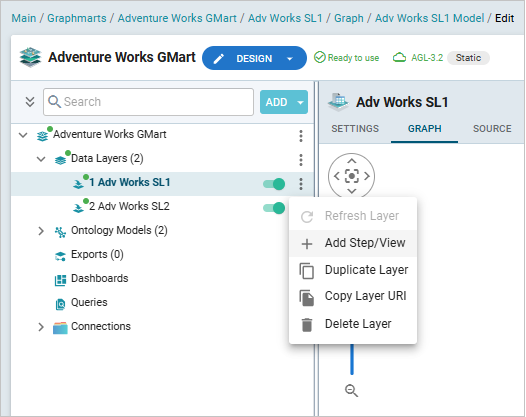526x417 pixels.
Task: Click inside the Search field
Action: point(148,102)
